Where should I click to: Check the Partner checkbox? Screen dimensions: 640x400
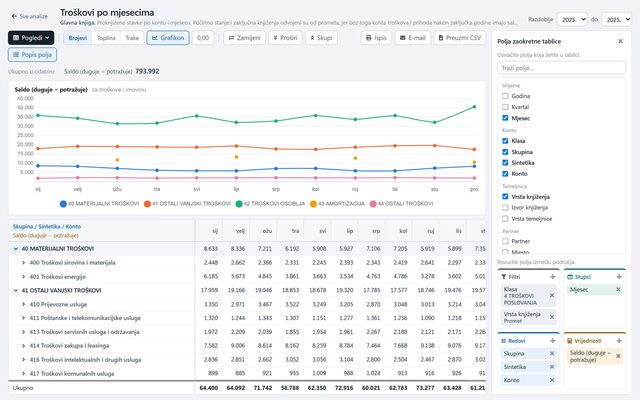[505, 241]
